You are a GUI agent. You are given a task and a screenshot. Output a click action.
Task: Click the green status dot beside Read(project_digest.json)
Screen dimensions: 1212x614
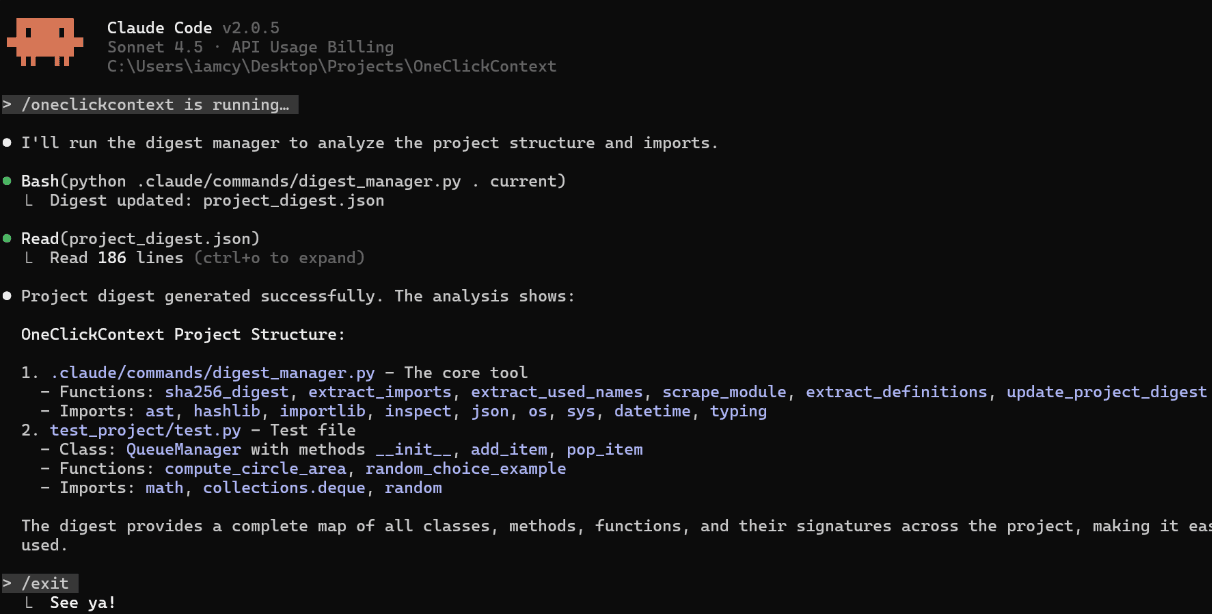[8, 238]
